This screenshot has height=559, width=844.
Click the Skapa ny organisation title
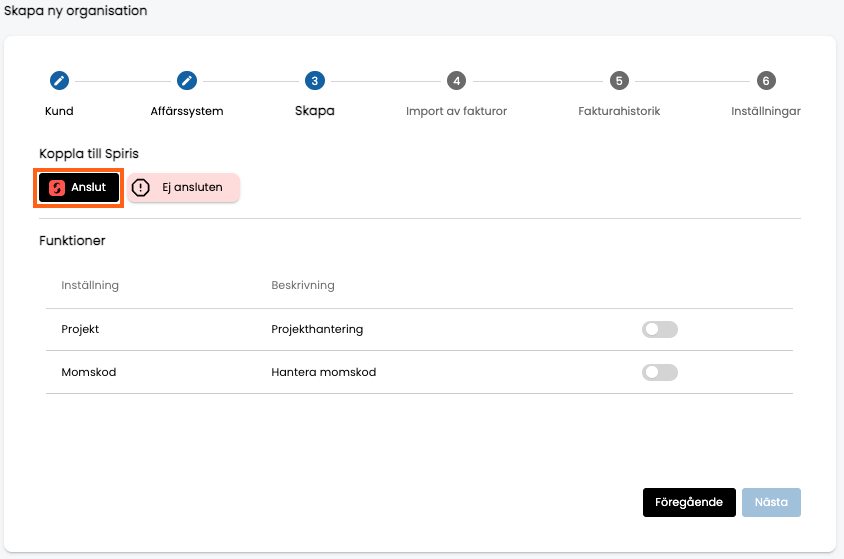coord(75,11)
